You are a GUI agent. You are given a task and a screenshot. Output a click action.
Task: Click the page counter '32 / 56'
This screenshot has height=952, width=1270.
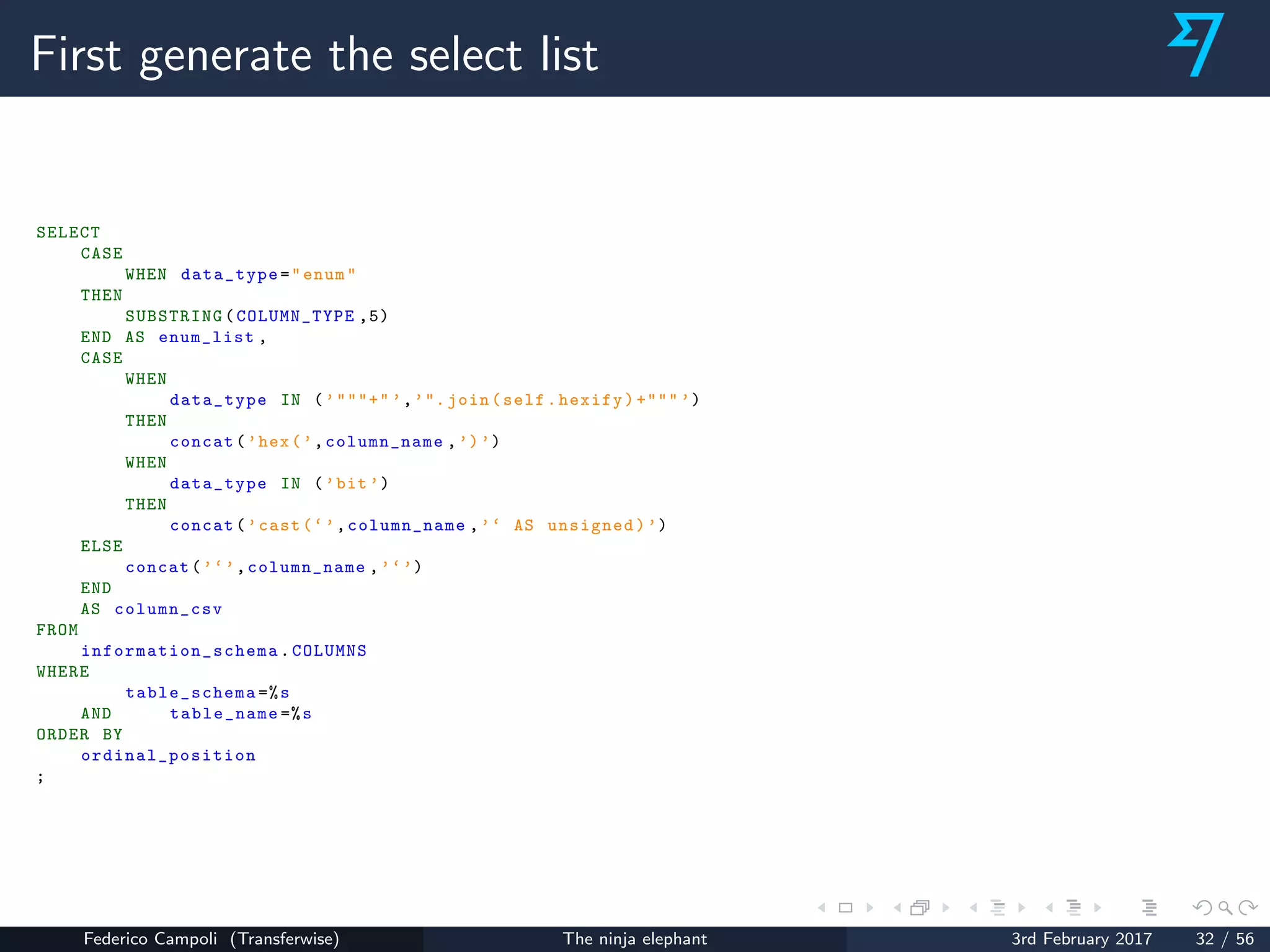(x=1225, y=939)
